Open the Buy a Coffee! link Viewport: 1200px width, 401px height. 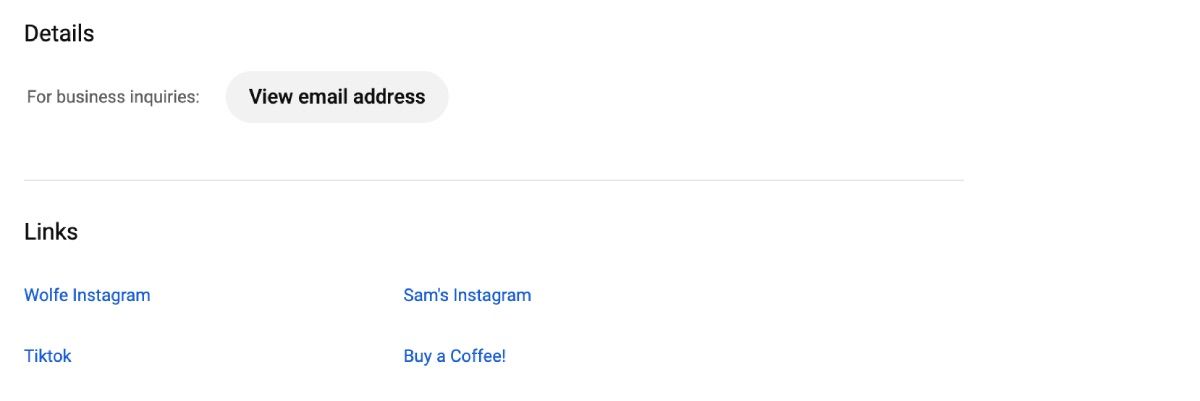454,356
